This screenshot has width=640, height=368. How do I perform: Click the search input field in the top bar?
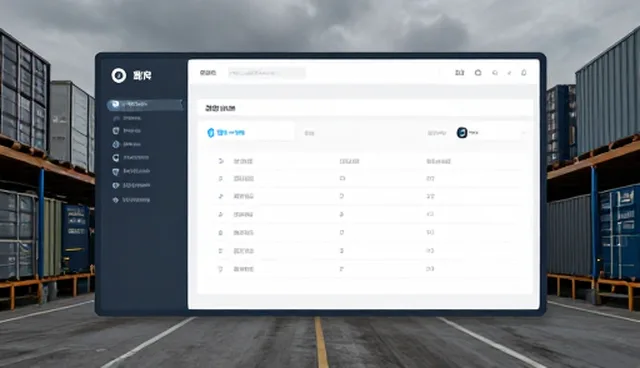pos(267,73)
